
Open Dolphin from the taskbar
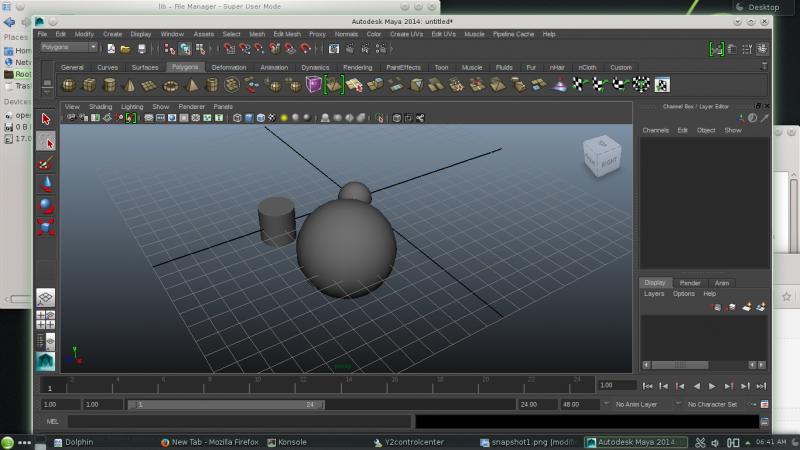pos(74,442)
